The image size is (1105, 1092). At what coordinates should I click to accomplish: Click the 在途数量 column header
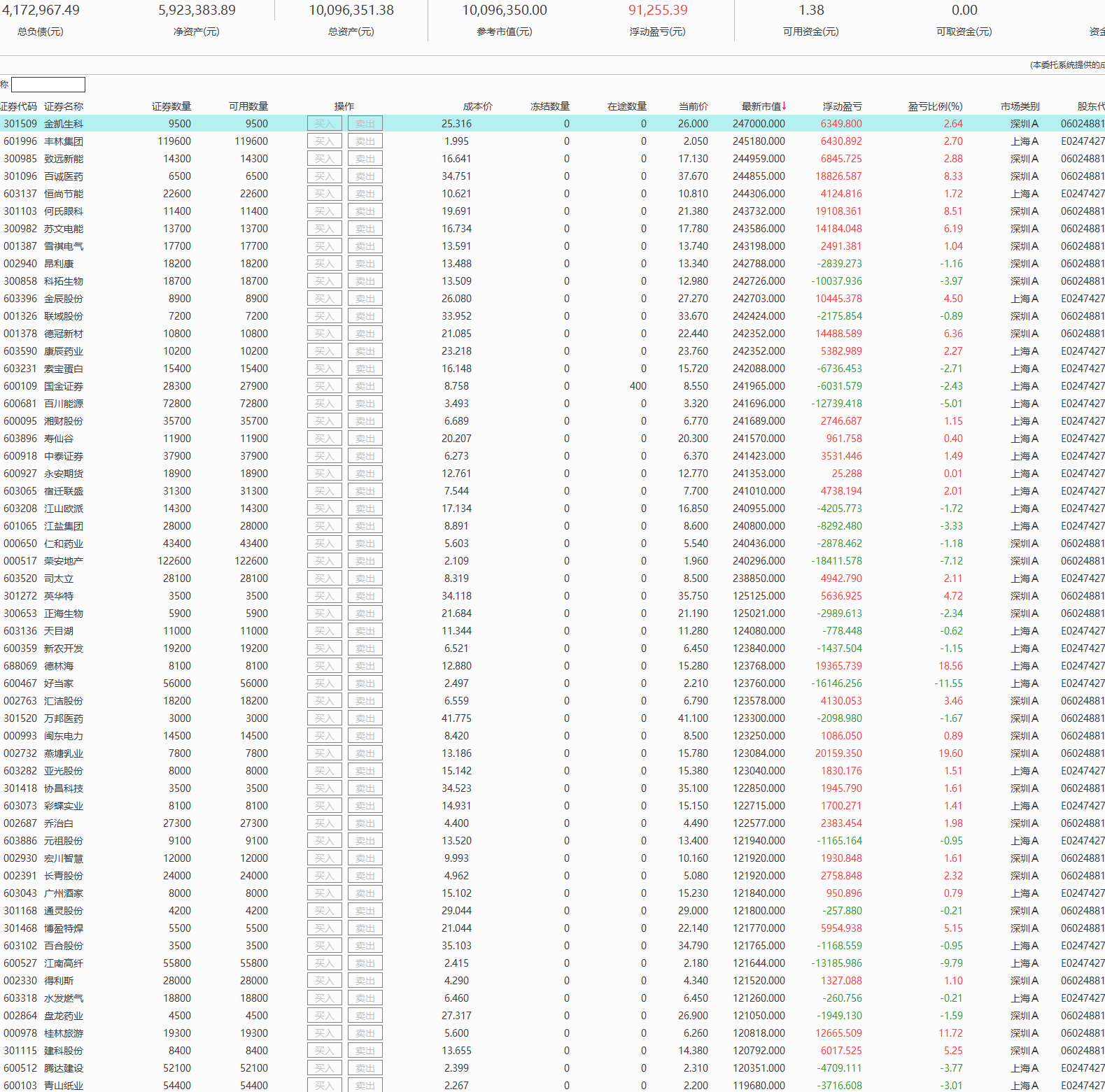(627, 106)
